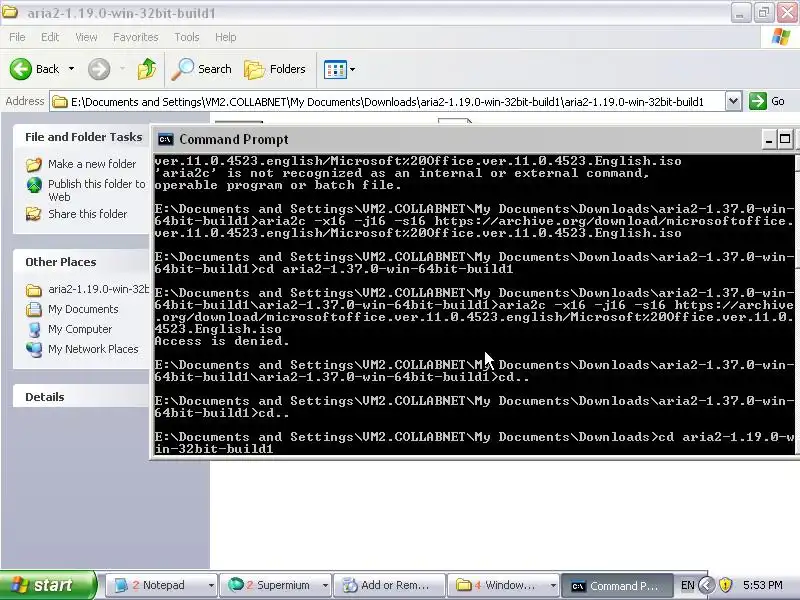The height and width of the screenshot is (600, 800).
Task: Expand the Notepad group dropdown arrow
Action: pos(211,586)
